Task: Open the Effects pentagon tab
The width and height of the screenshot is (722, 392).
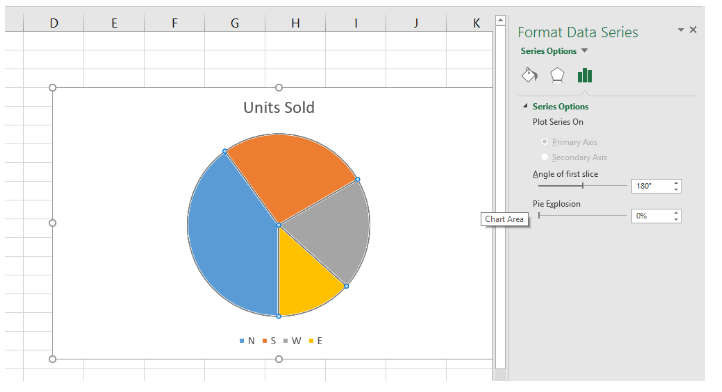Action: tap(557, 75)
